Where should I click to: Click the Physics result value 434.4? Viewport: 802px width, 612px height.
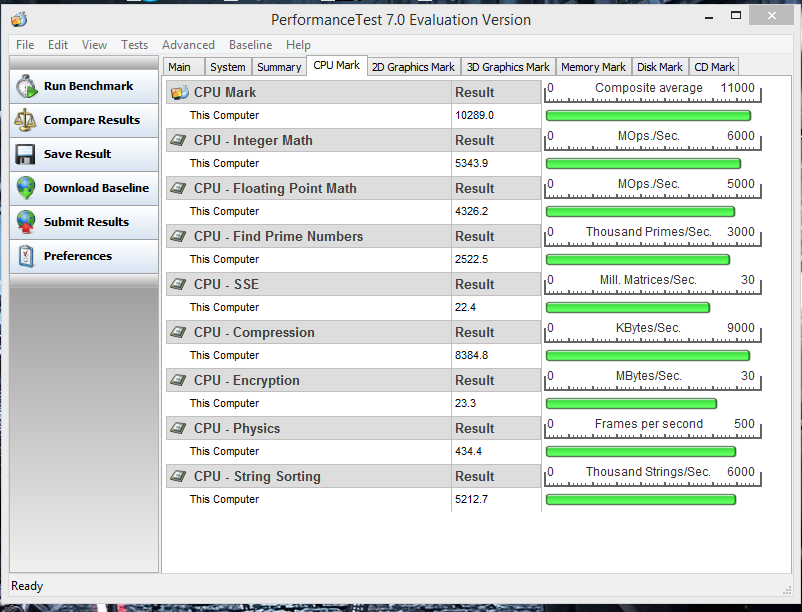coord(468,451)
